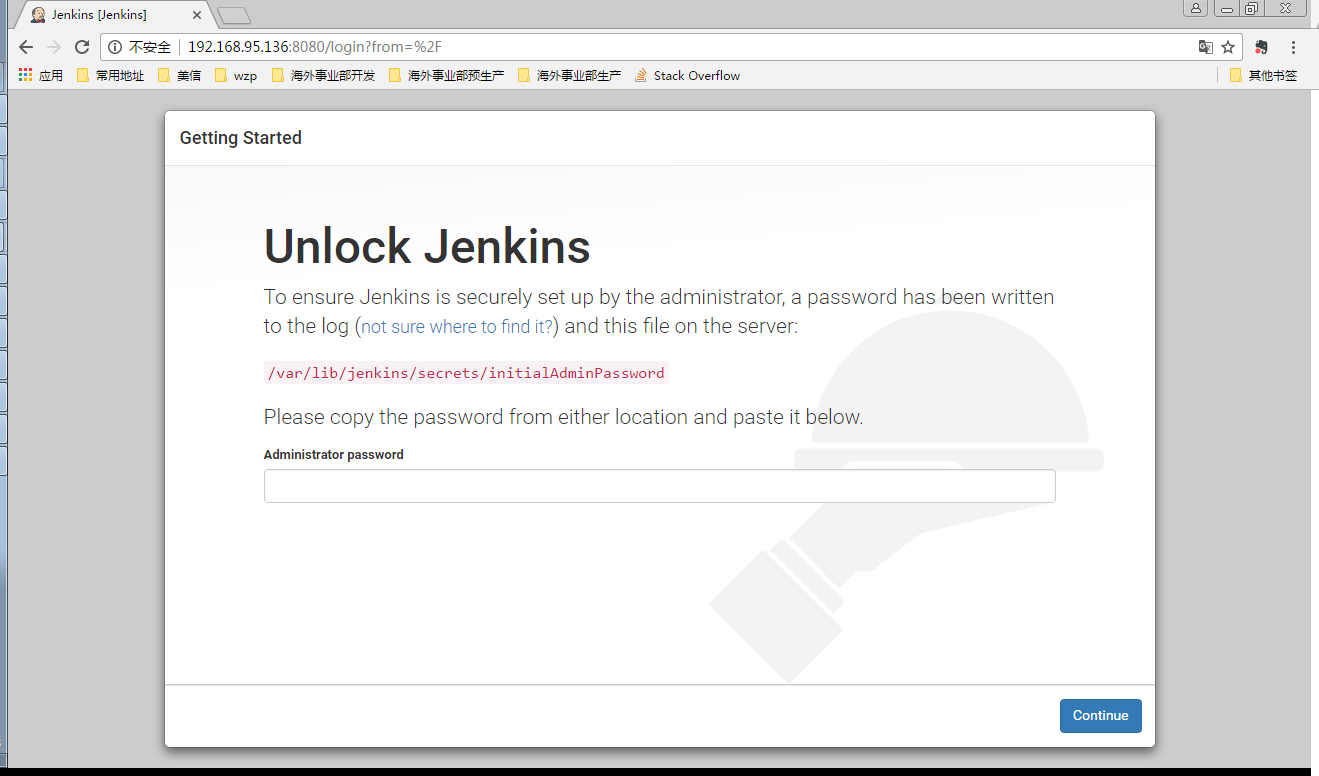Click the Chrome profile user icon

coord(1195,8)
